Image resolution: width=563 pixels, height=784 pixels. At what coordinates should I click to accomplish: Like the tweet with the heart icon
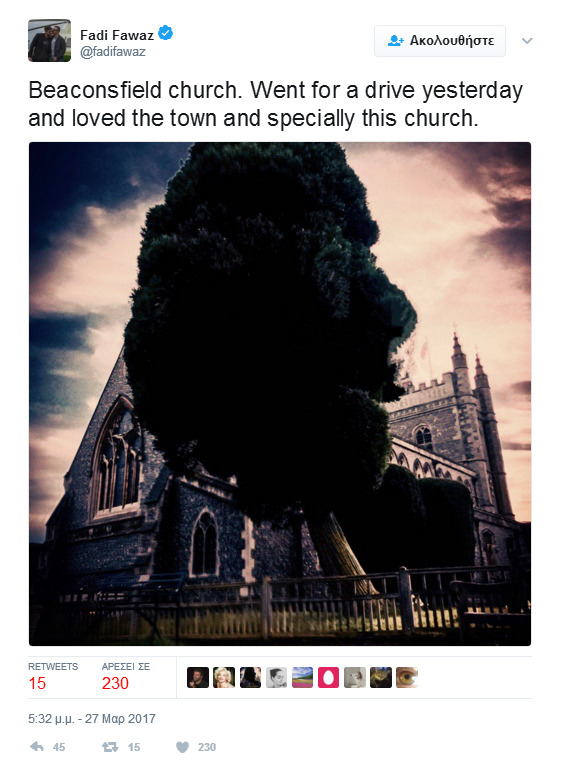point(182,746)
